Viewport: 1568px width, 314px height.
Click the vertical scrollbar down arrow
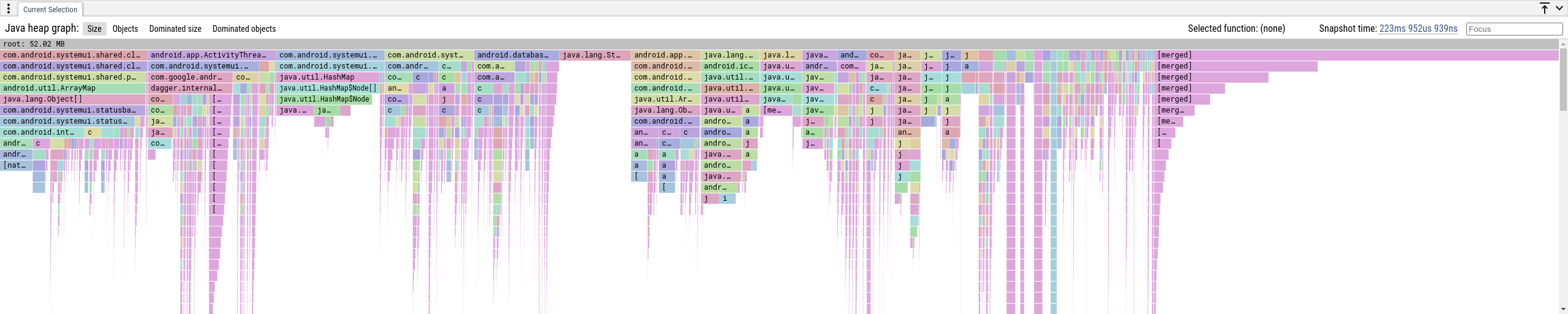coord(1563,310)
